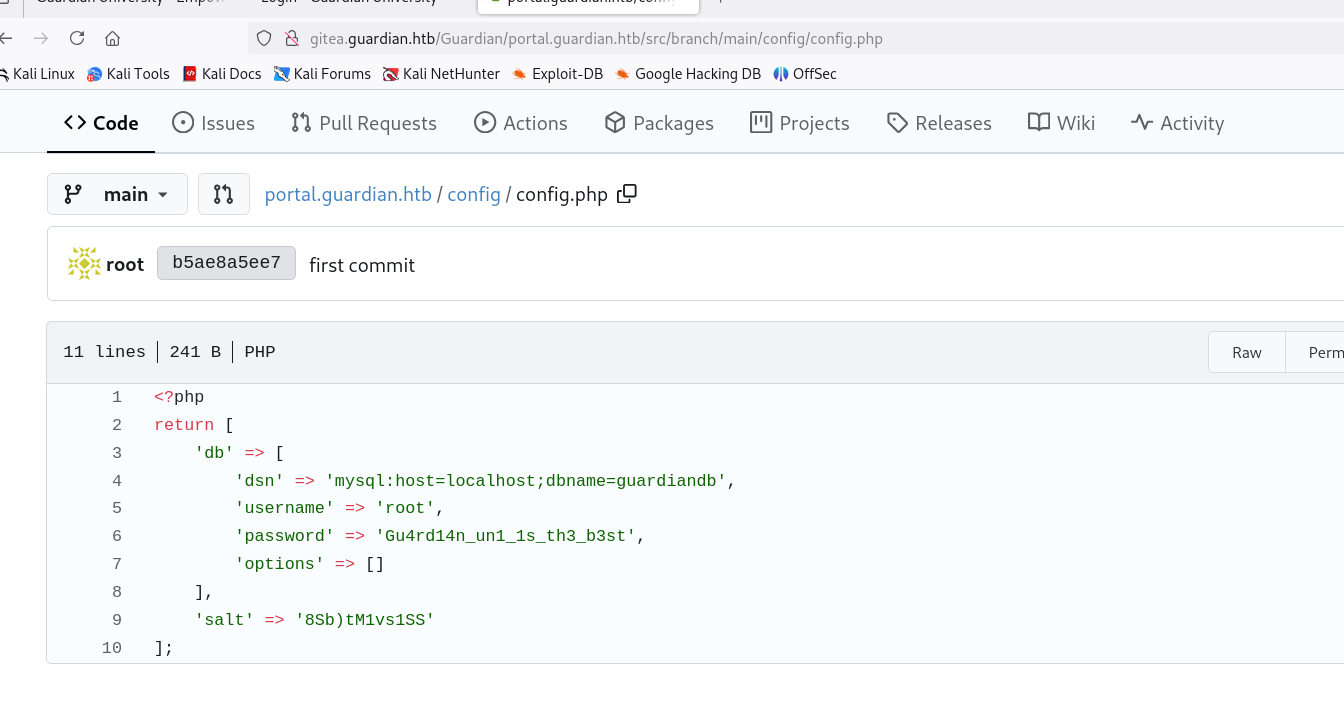This screenshot has width=1344, height=703.
Task: Open the 'first commit' message link
Action: pos(362,265)
